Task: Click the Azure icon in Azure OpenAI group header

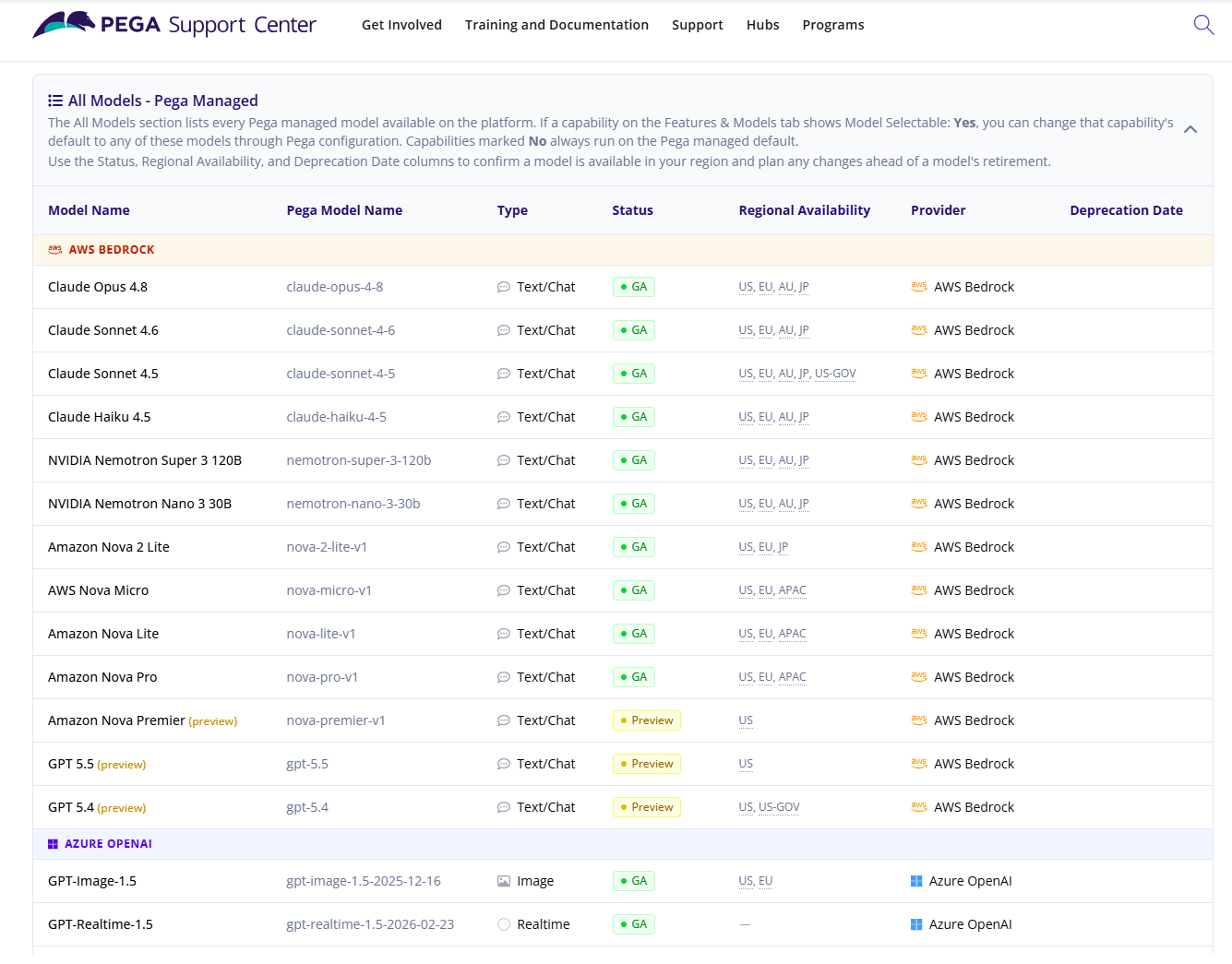Action: (53, 844)
